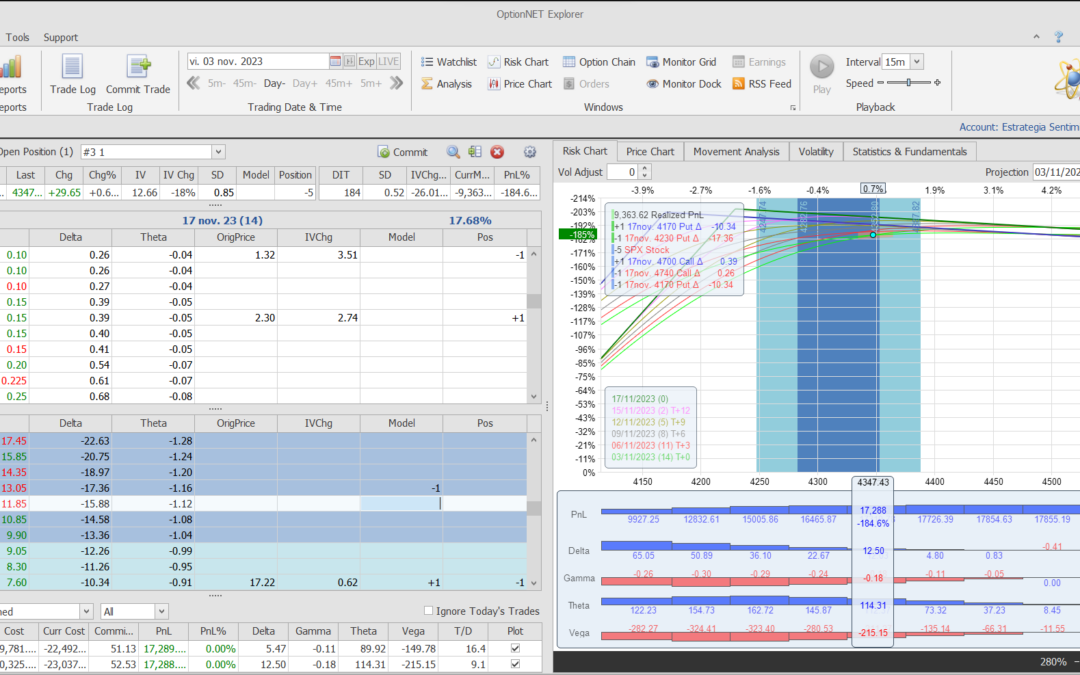
Task: Uncheck the Plot checkbox in second row
Action: pyautogui.click(x=515, y=664)
